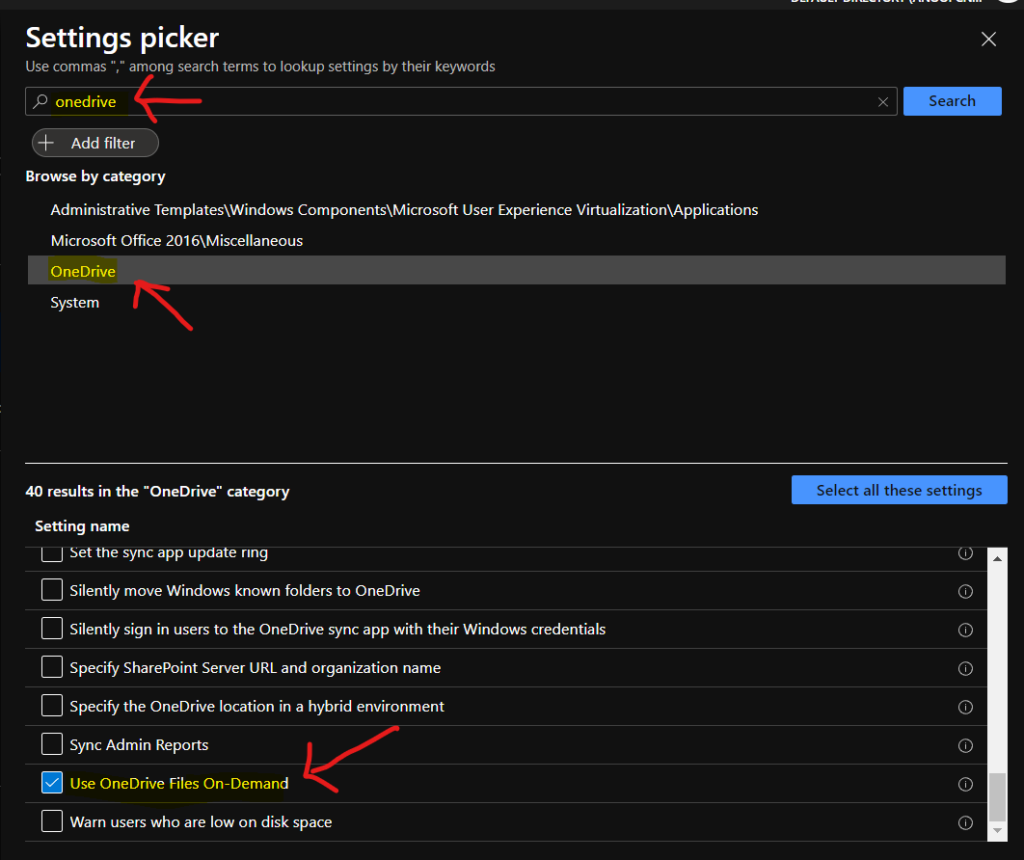
Task: Uncheck Use OneDrive Files On-Demand
Action: click(x=52, y=782)
